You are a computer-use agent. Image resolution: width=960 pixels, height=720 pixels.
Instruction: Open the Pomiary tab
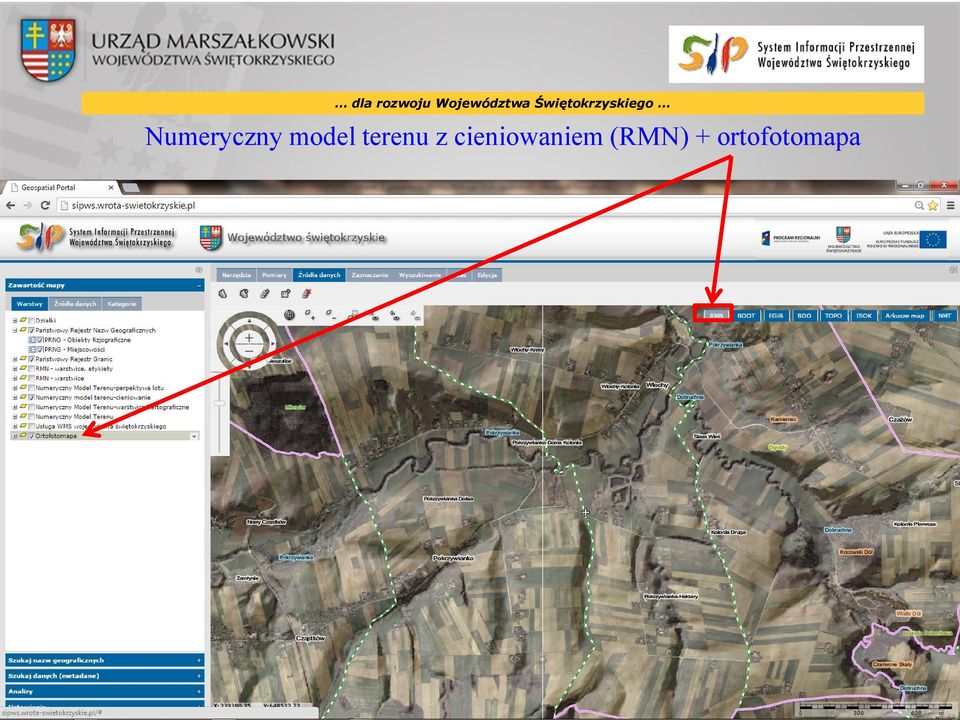click(274, 276)
